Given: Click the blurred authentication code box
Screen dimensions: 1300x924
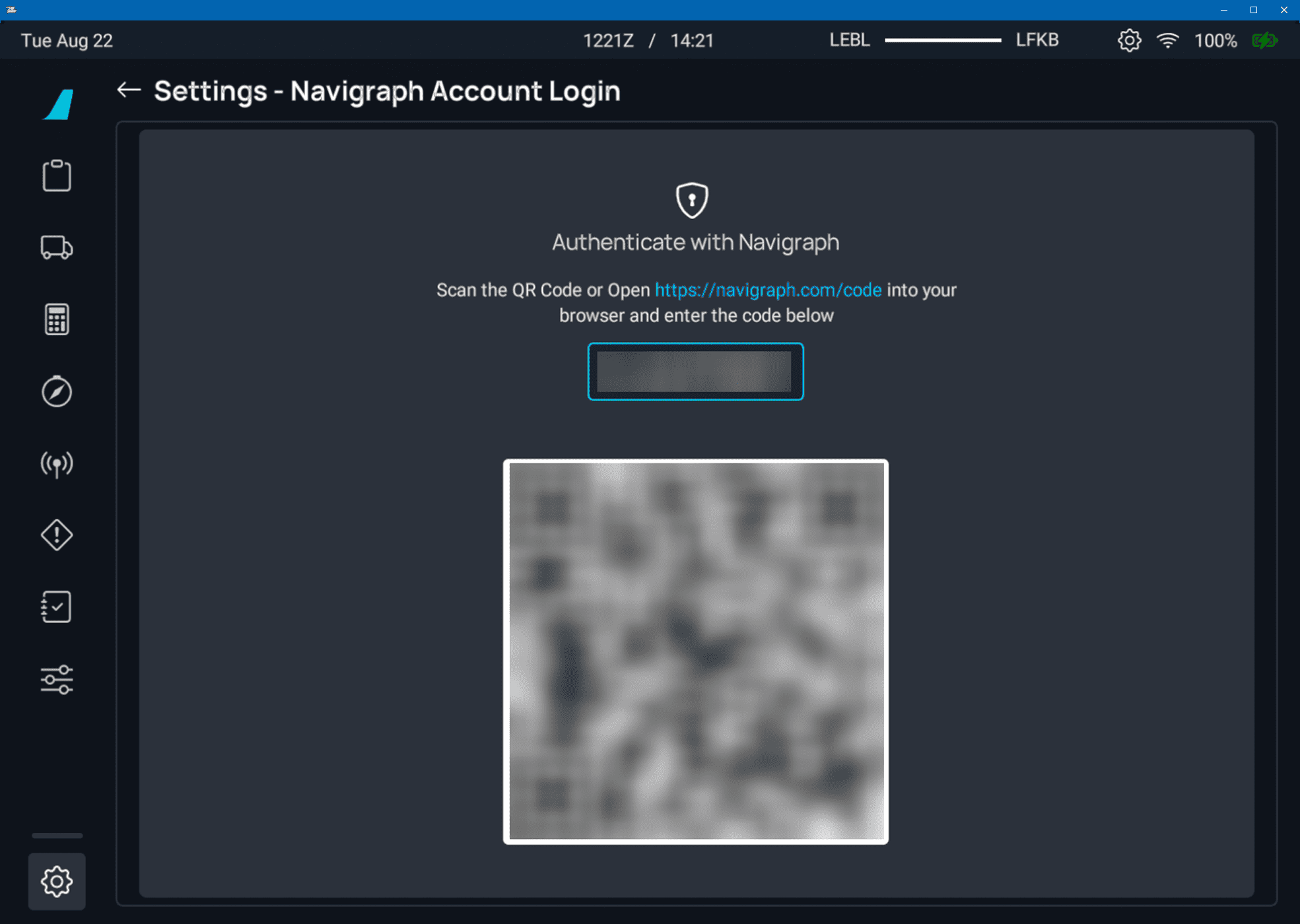Looking at the screenshot, I should (695, 372).
